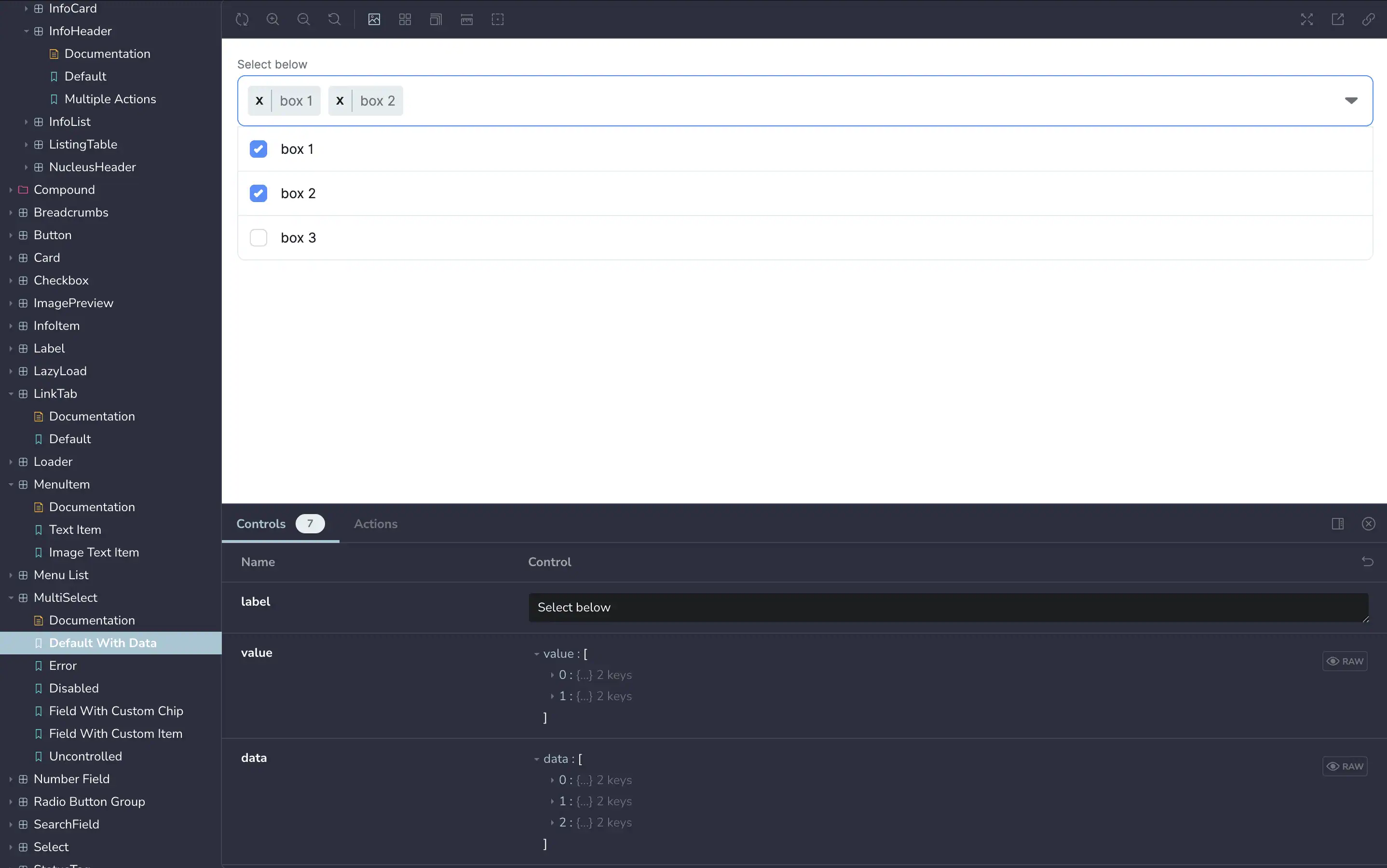Open the multiselect dropdown arrow
The width and height of the screenshot is (1387, 868).
point(1352,100)
